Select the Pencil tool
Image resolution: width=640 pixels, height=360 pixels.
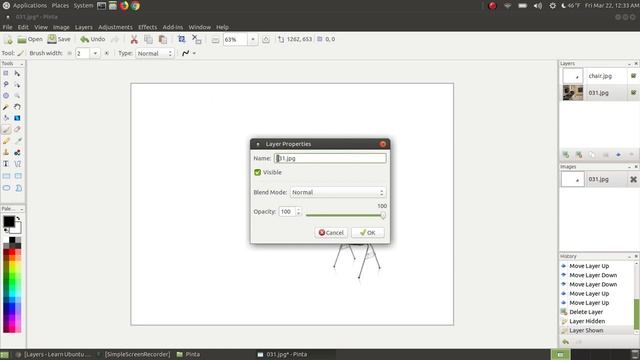[x=6, y=141]
